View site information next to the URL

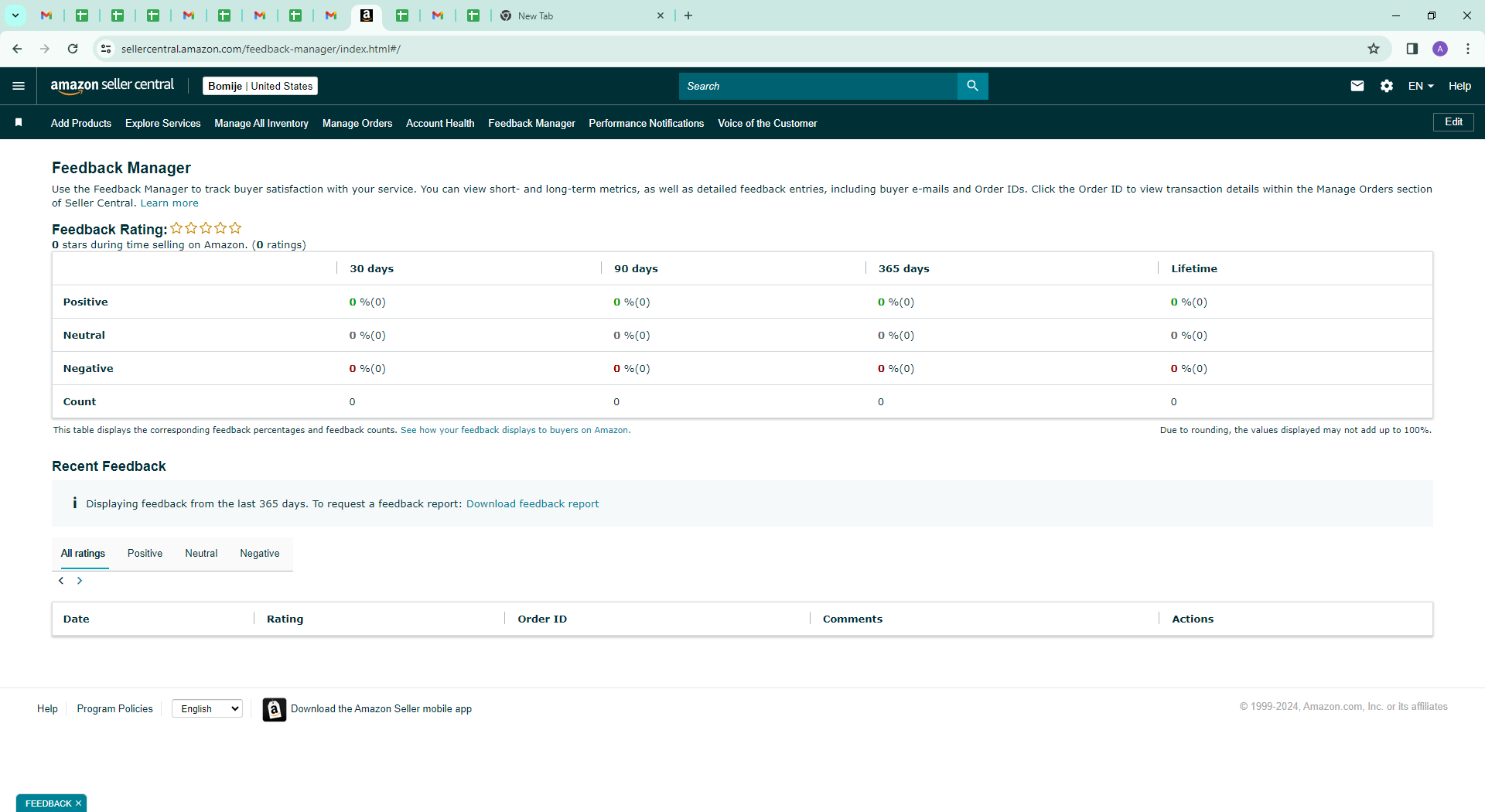tap(106, 49)
